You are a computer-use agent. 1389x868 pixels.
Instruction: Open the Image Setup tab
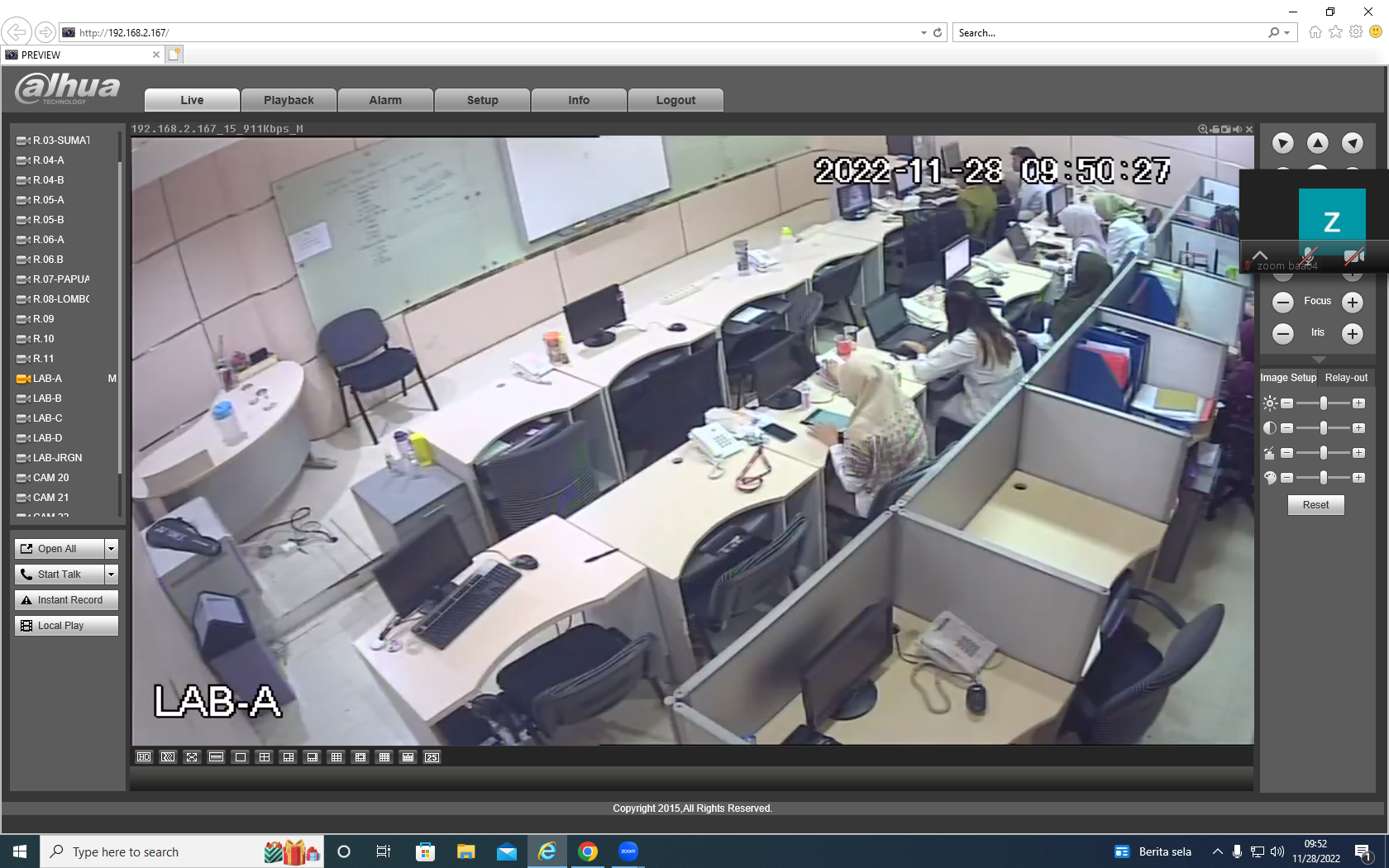1288,378
